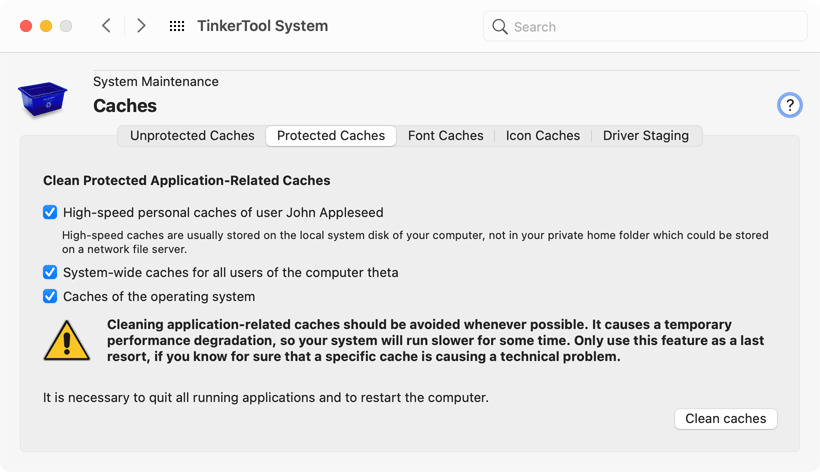Open the Font Caches tab
The image size is (820, 472).
(446, 135)
